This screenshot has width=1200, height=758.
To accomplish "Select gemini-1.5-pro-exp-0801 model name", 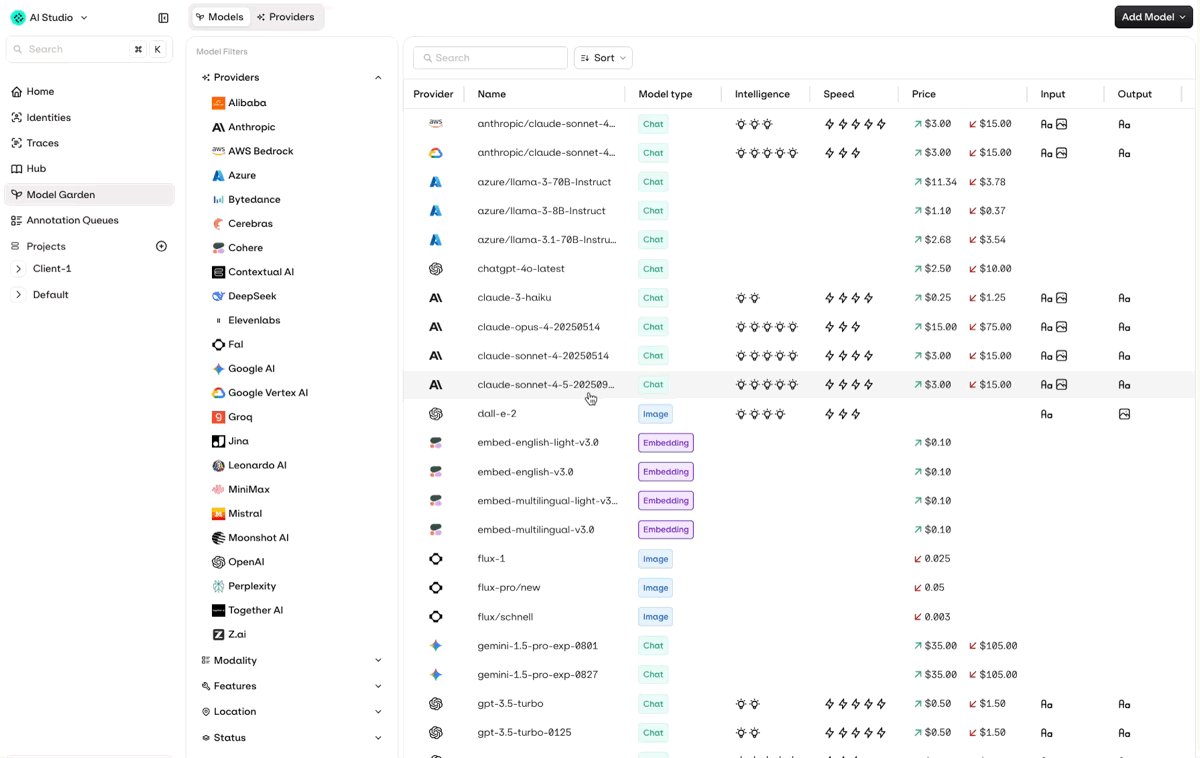I will (538, 646).
